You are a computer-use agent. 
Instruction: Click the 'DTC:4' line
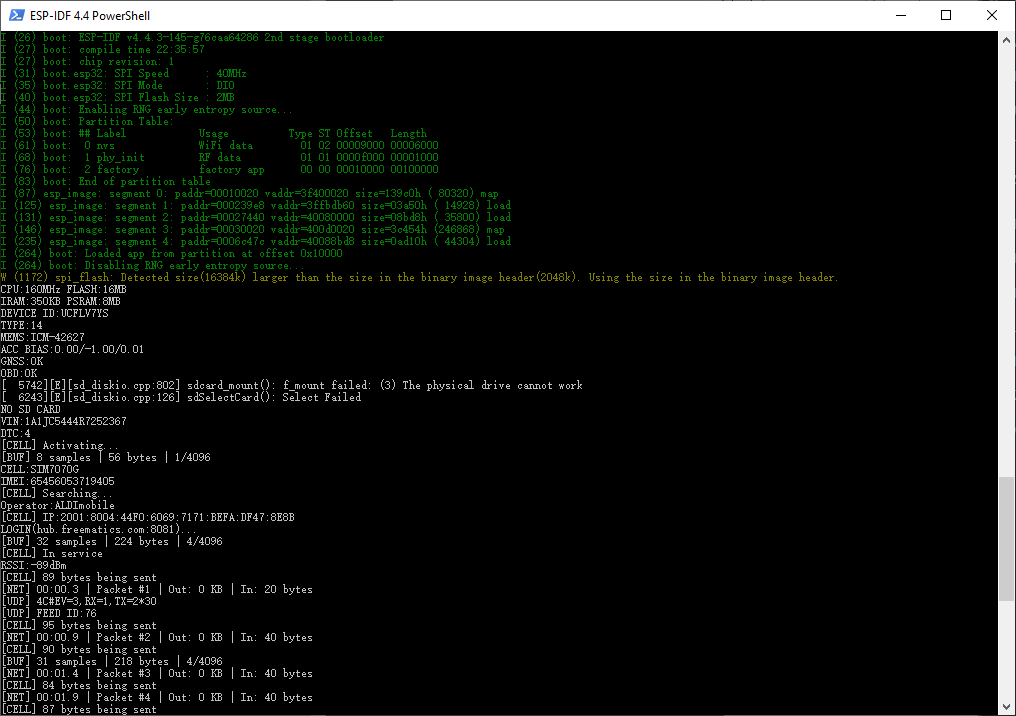(16, 433)
